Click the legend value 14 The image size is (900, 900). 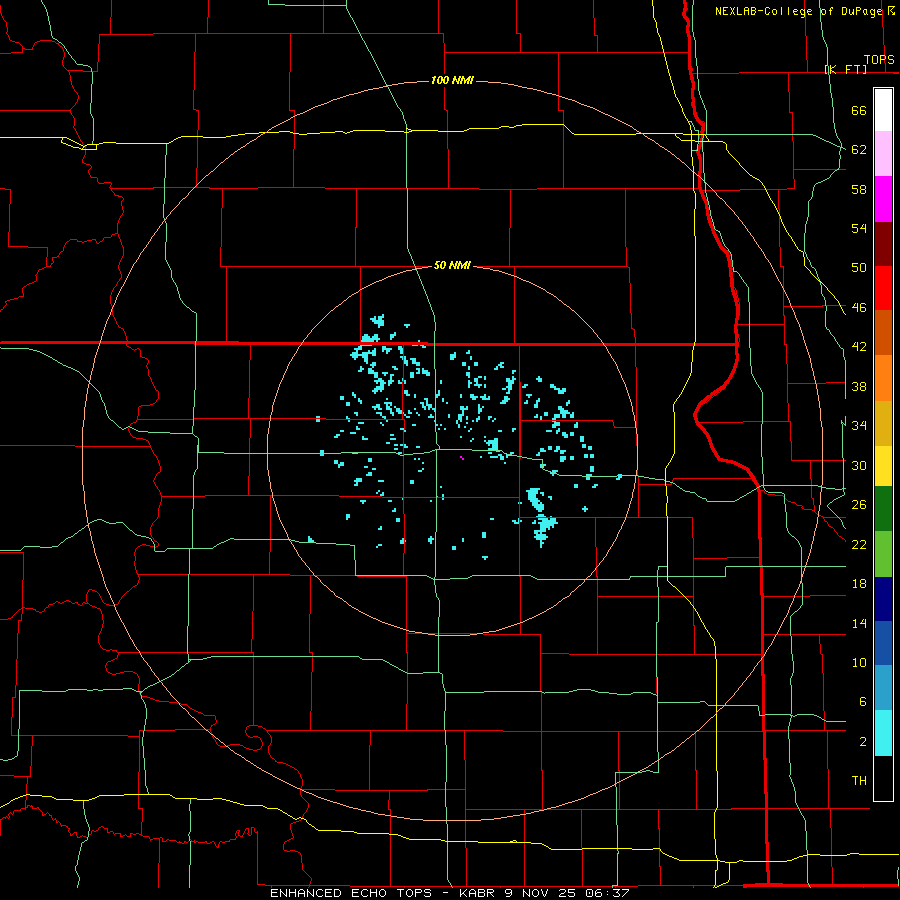pos(859,623)
